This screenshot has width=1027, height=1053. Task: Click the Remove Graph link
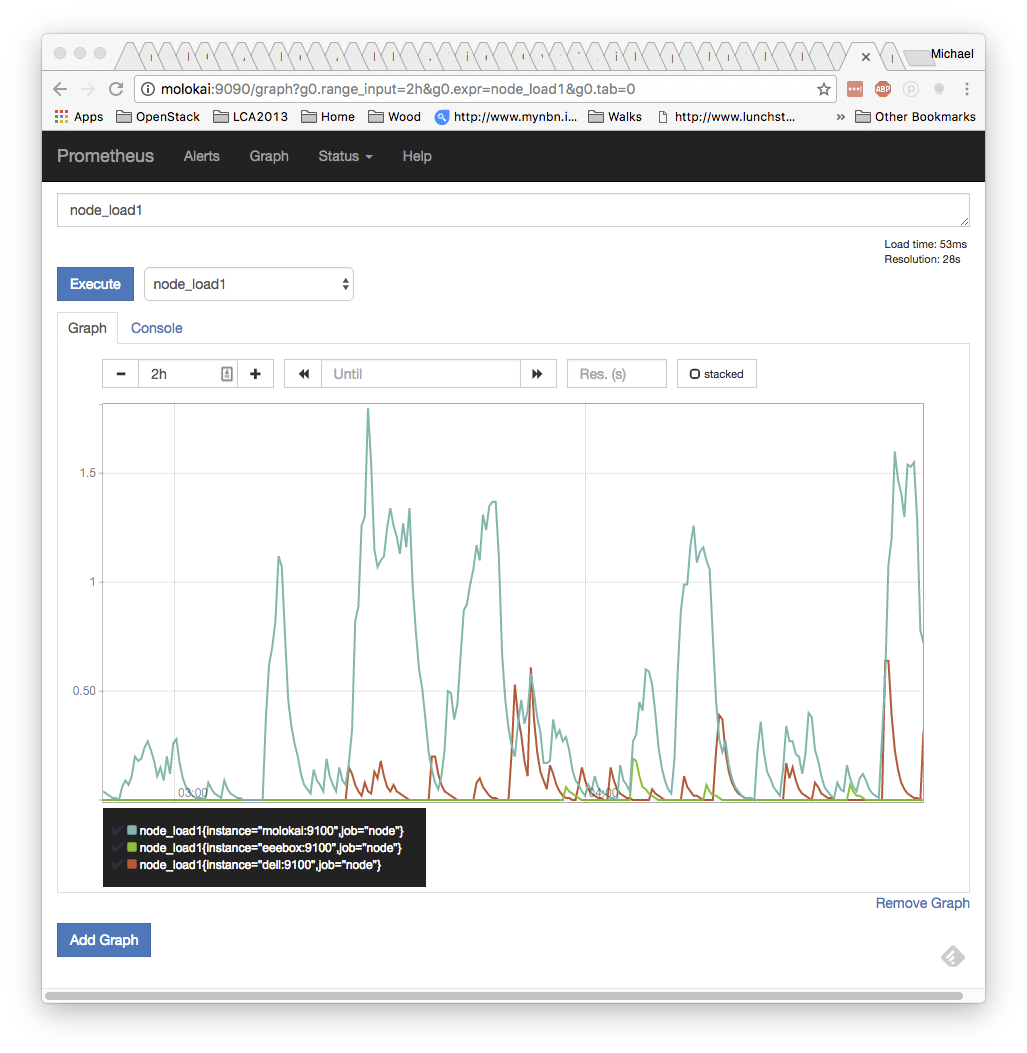coord(922,903)
